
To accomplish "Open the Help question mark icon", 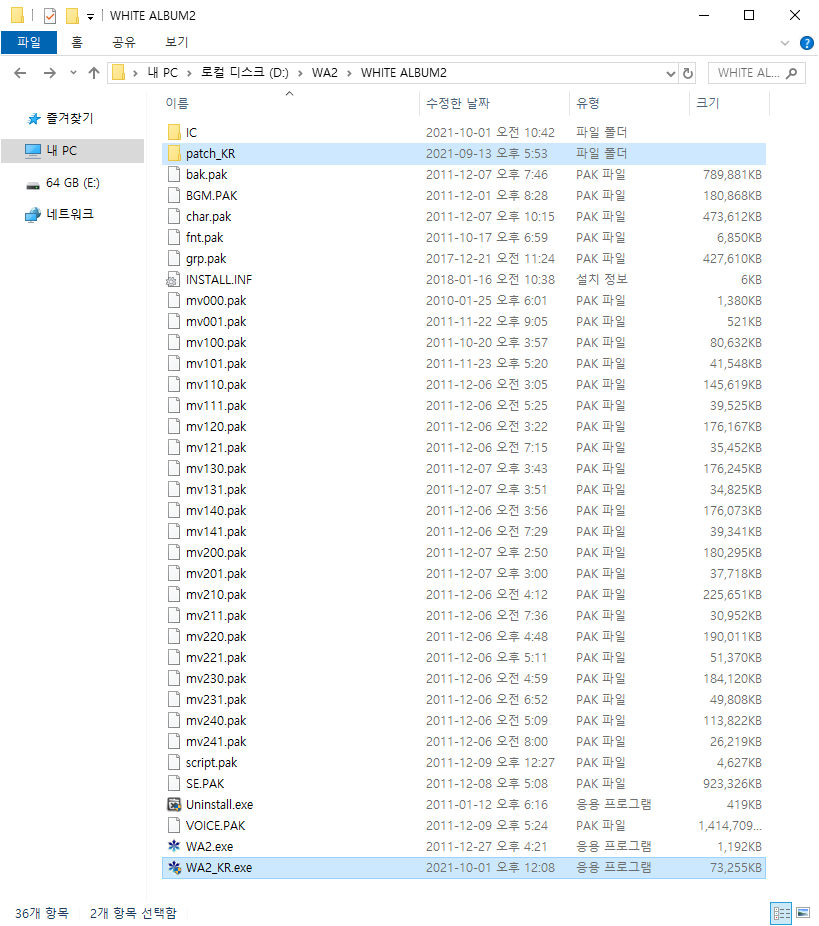I will (806, 43).
